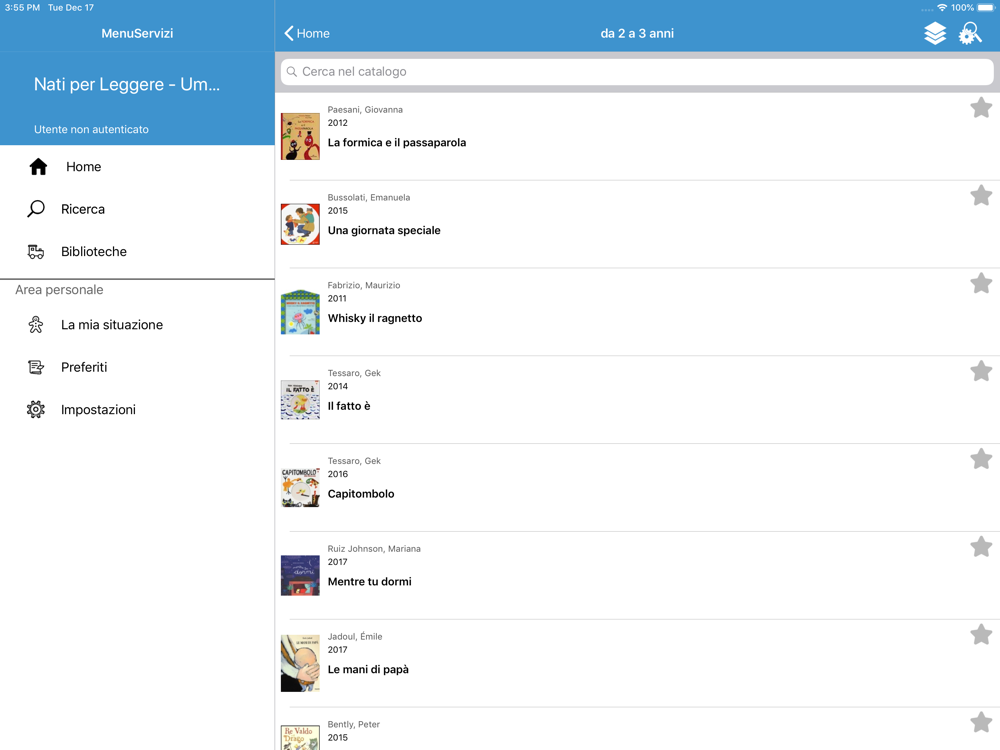This screenshot has width=1000, height=750.
Task: Open Capitombolo cover thumbnail
Action: [x=300, y=488]
